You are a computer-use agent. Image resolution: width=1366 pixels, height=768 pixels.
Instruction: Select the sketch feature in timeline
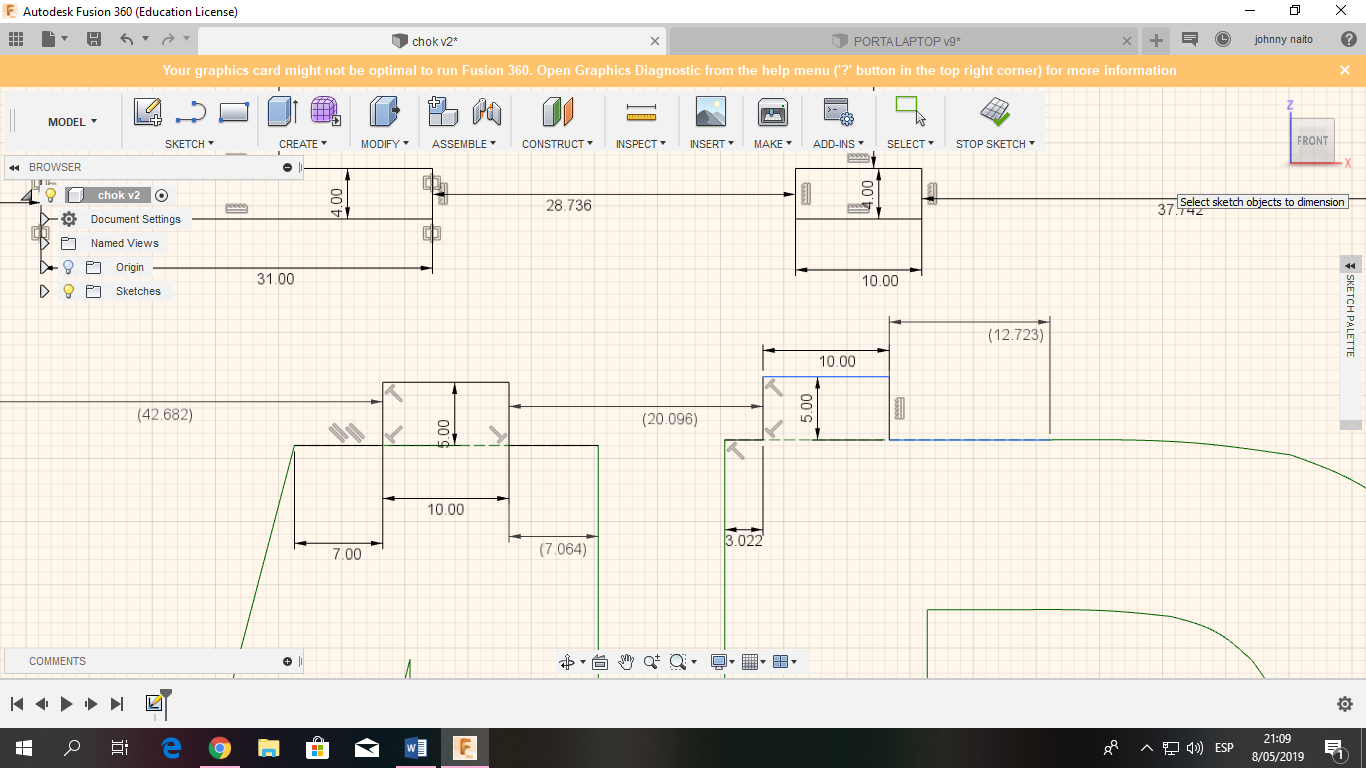pyautogui.click(x=154, y=703)
